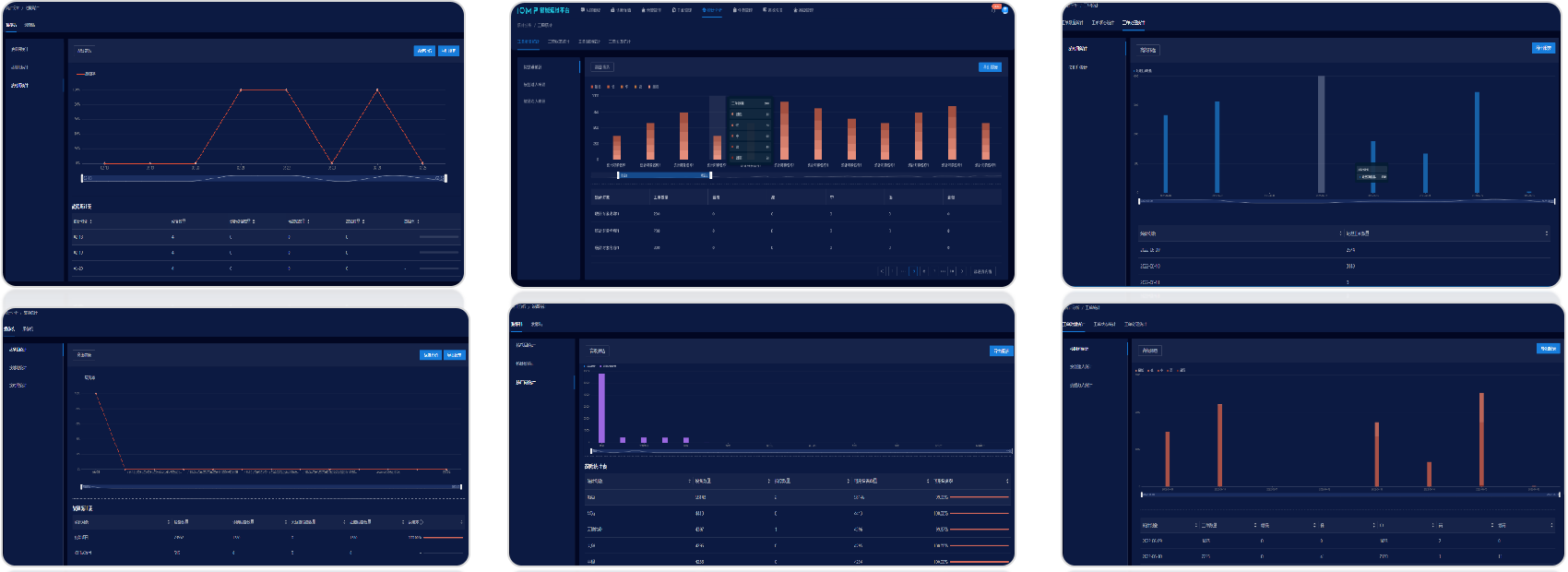This screenshot has width=1568, height=572.
Task: Switch to second tab under IOM breadcrumb
Action: (x=558, y=42)
